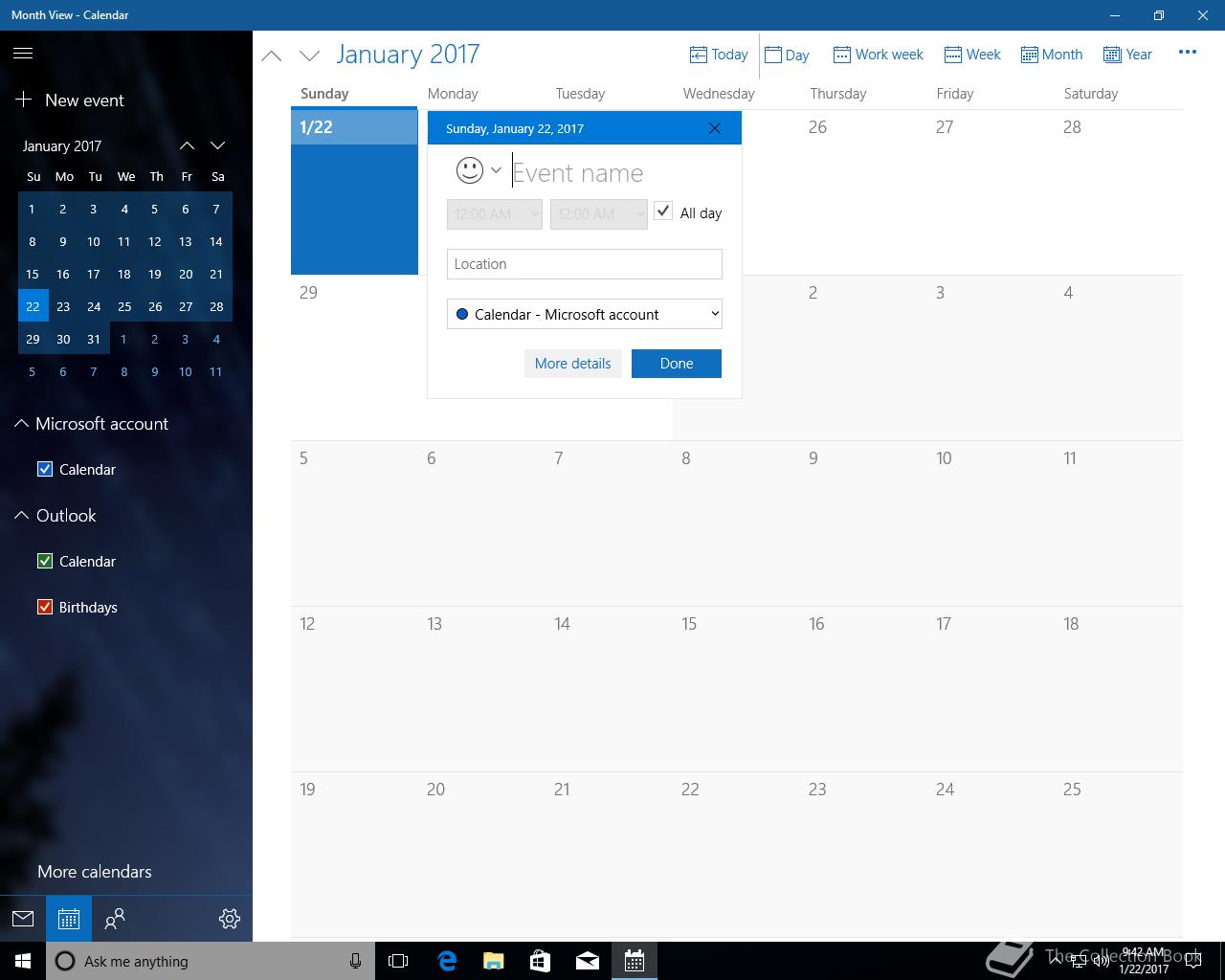
Task: Open the end time dropdown
Action: [599, 213]
